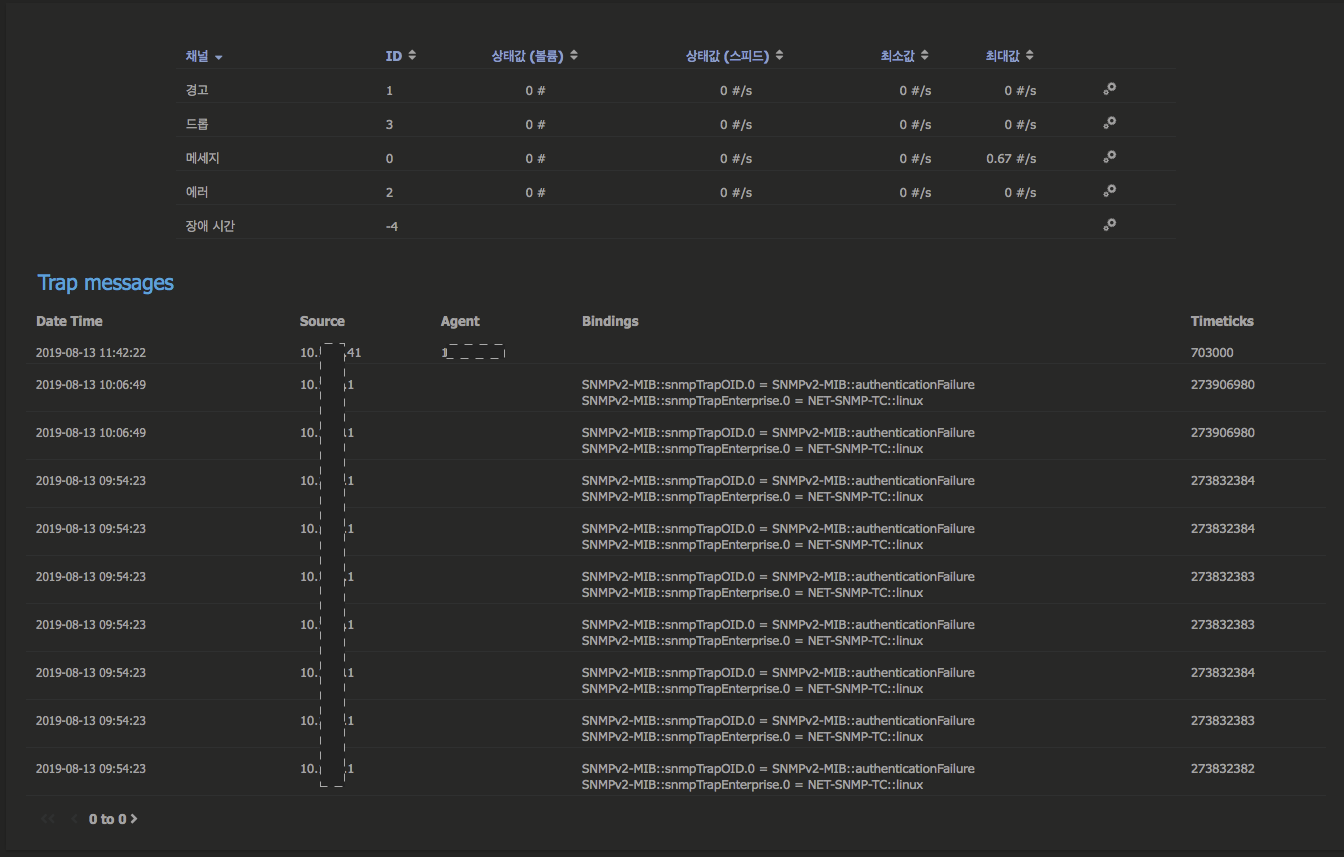Click the Trap messages heading
The image size is (1344, 857).
(x=106, y=283)
